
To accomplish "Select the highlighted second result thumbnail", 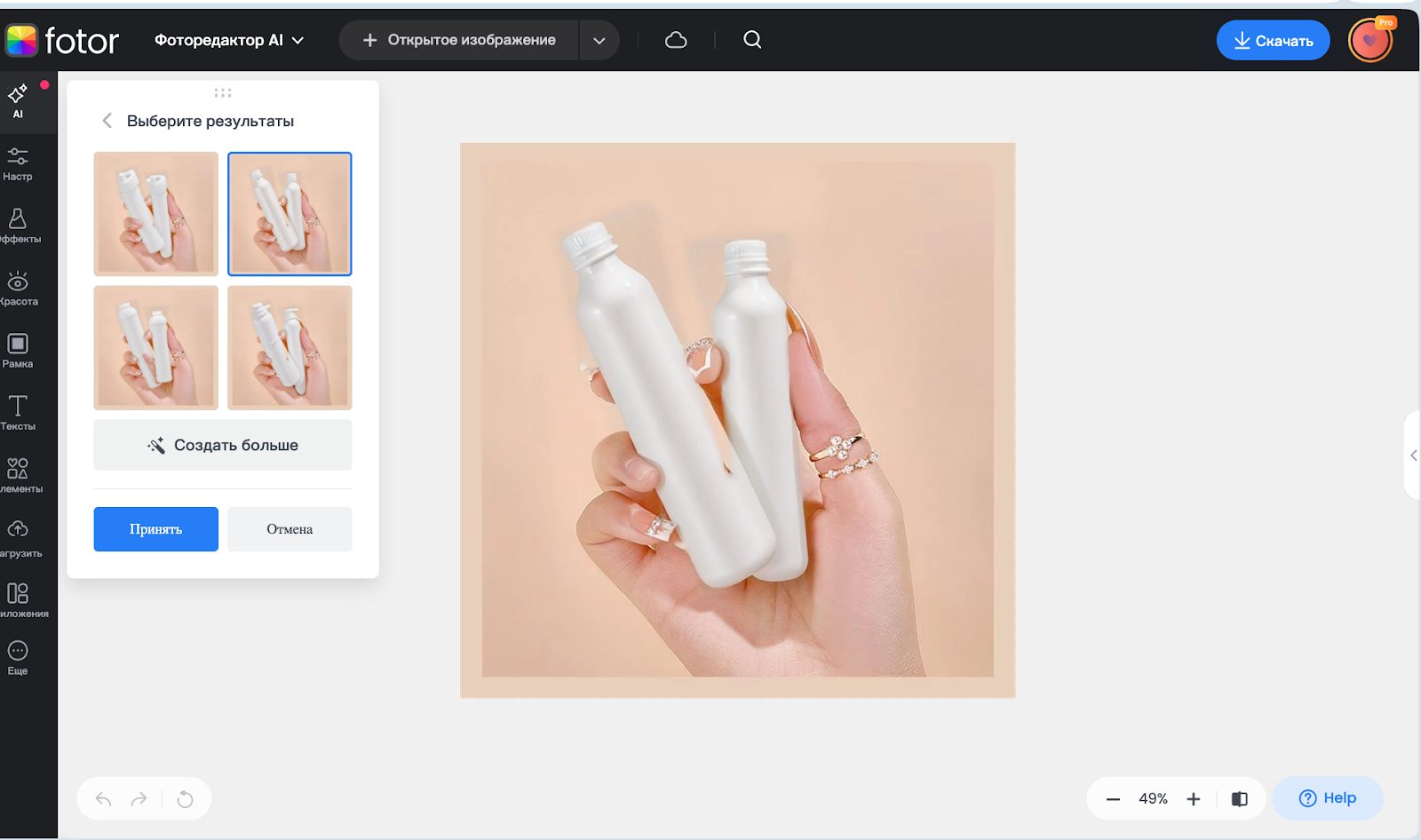I will tap(290, 214).
